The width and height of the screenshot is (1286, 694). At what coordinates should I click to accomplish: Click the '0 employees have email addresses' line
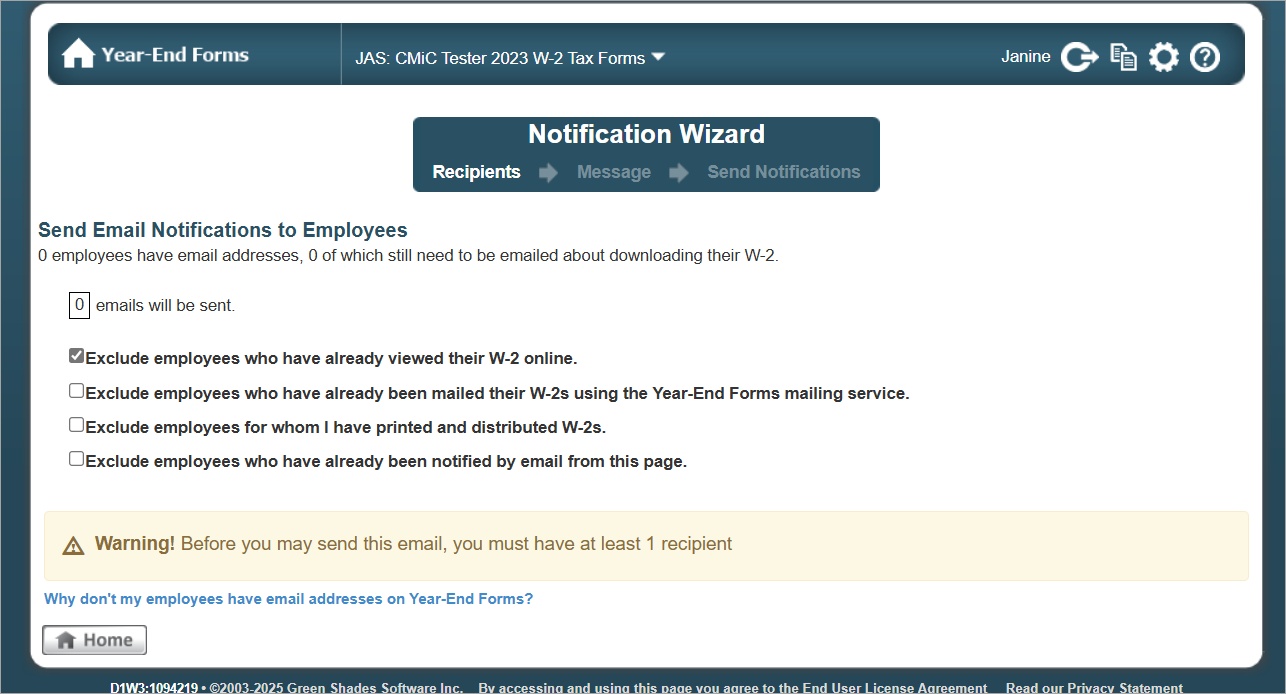pyautogui.click(x=408, y=256)
